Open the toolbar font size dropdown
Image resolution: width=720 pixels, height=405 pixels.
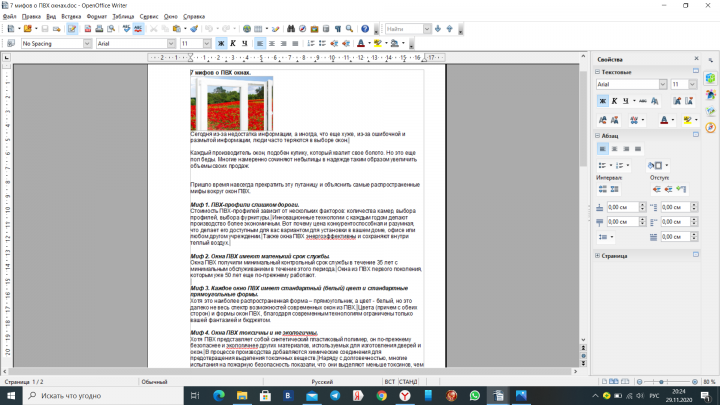click(207, 43)
